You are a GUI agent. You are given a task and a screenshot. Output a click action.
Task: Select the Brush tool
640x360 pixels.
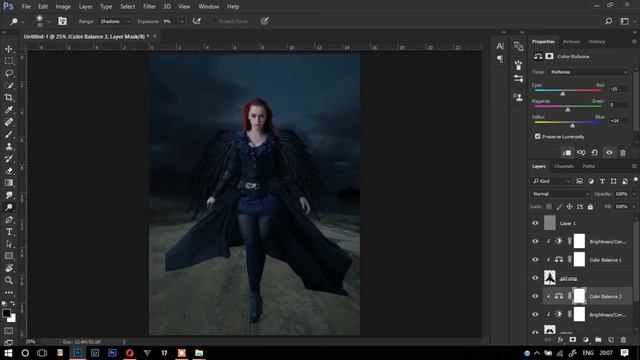click(9, 134)
